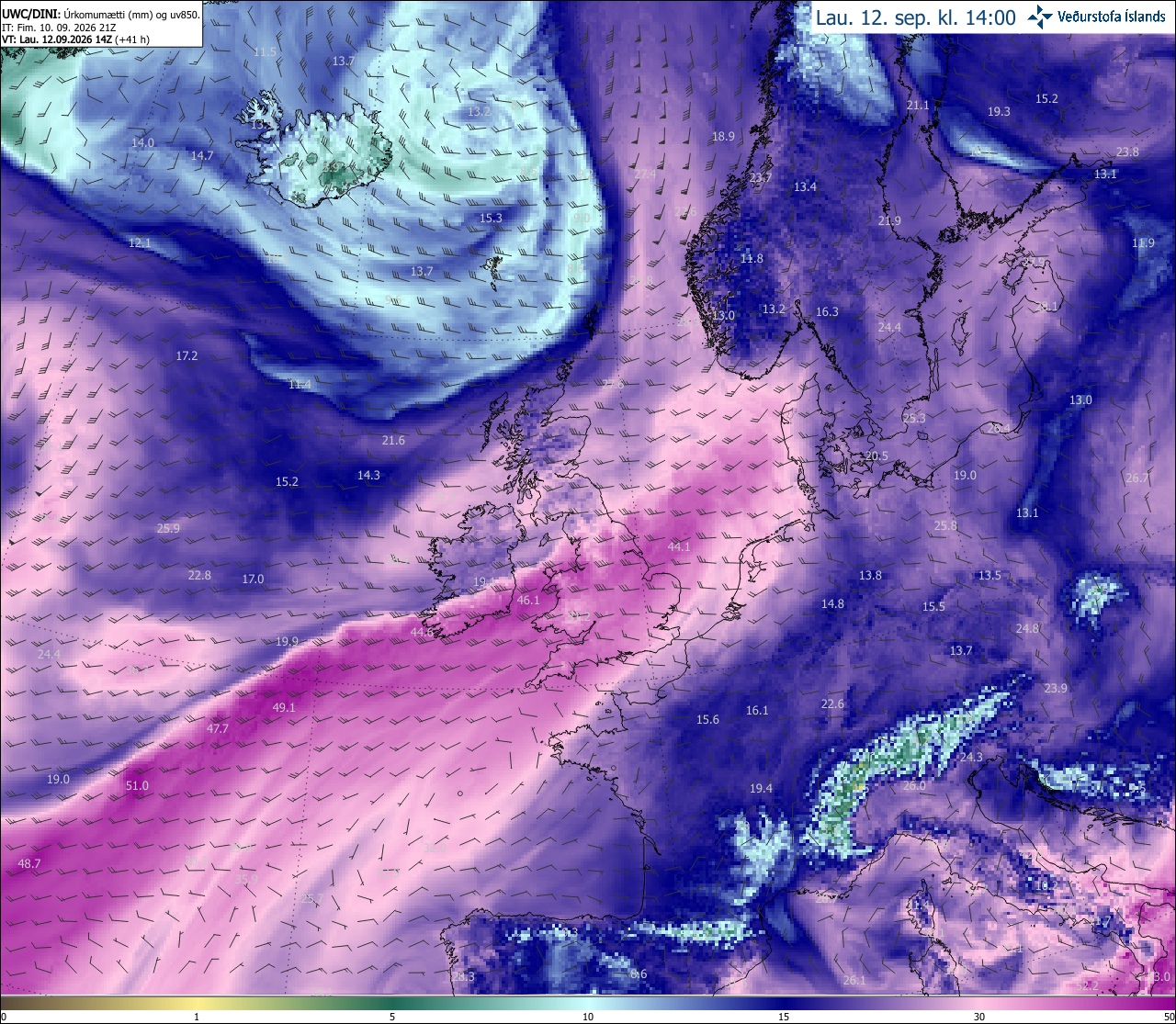Screen dimensions: 1176x1024
Task: Click the 22.6 value over central Europe
Action: (x=832, y=704)
